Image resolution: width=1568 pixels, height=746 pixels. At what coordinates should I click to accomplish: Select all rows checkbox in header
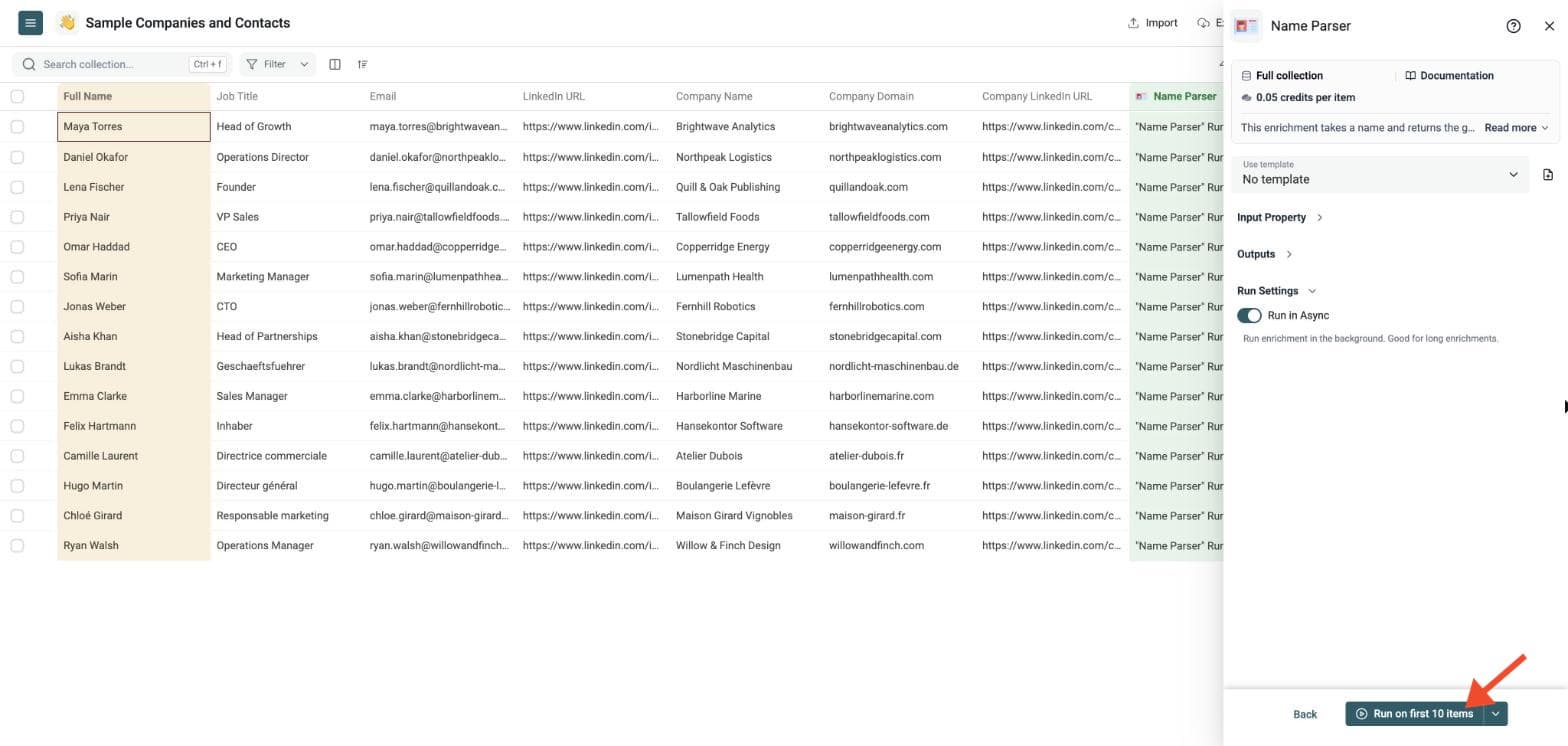[x=17, y=96]
